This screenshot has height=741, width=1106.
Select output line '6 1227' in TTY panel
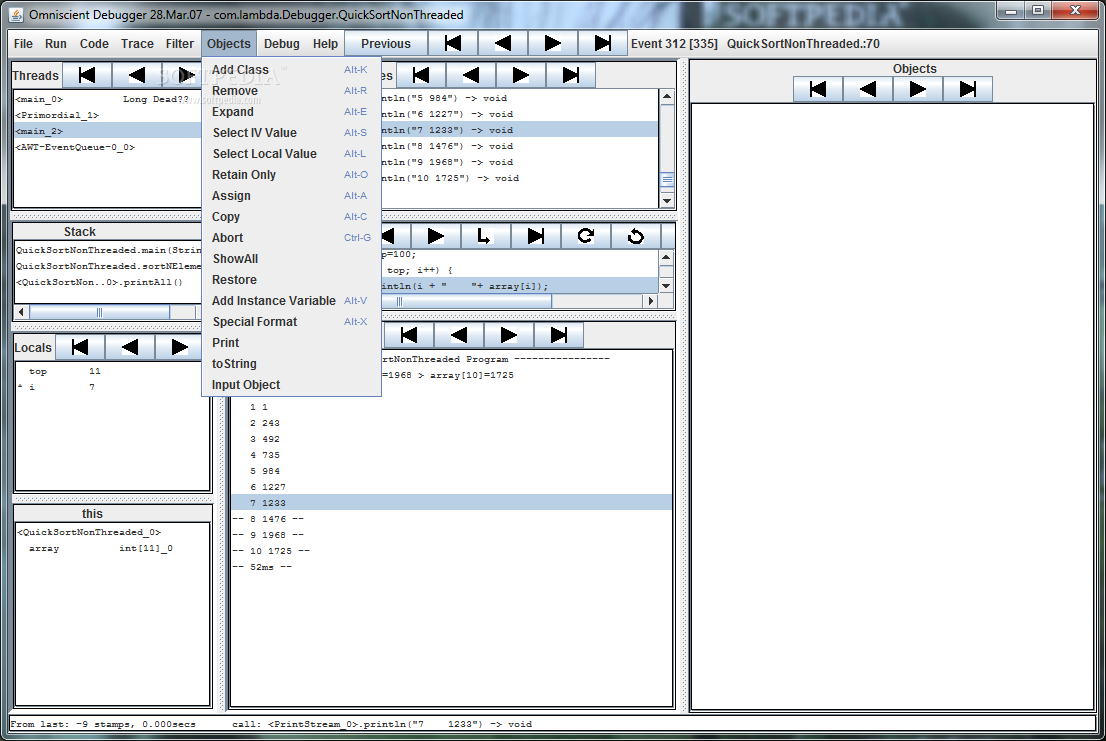(451, 487)
